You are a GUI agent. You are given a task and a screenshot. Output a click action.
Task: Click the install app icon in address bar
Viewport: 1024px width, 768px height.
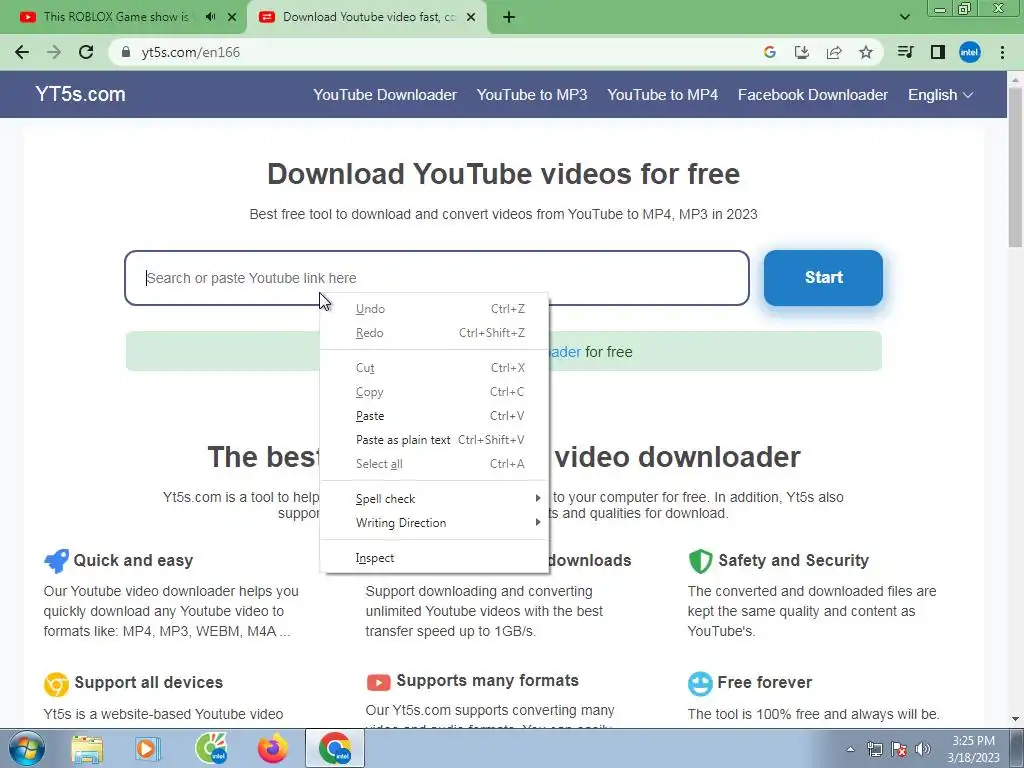802,52
